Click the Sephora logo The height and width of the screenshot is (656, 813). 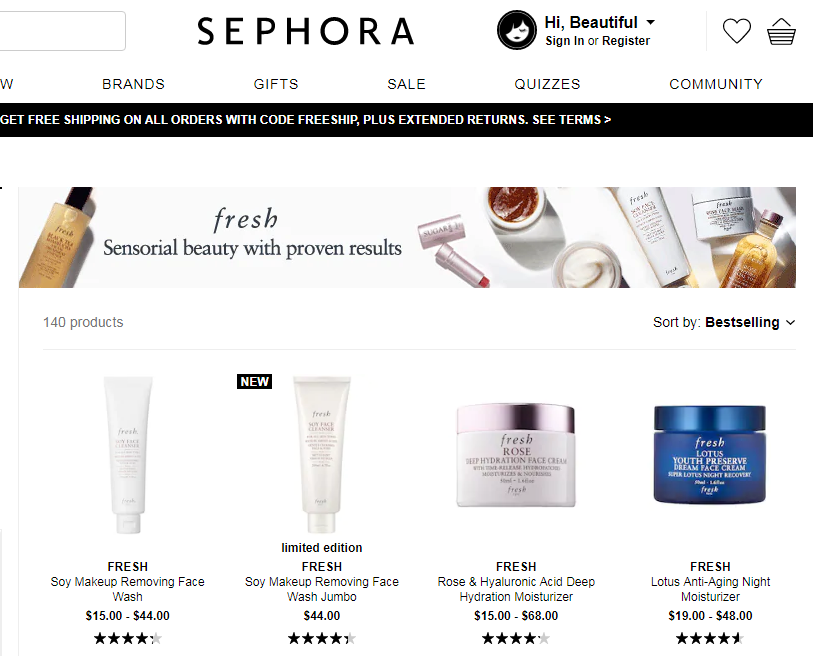pyautogui.click(x=306, y=31)
